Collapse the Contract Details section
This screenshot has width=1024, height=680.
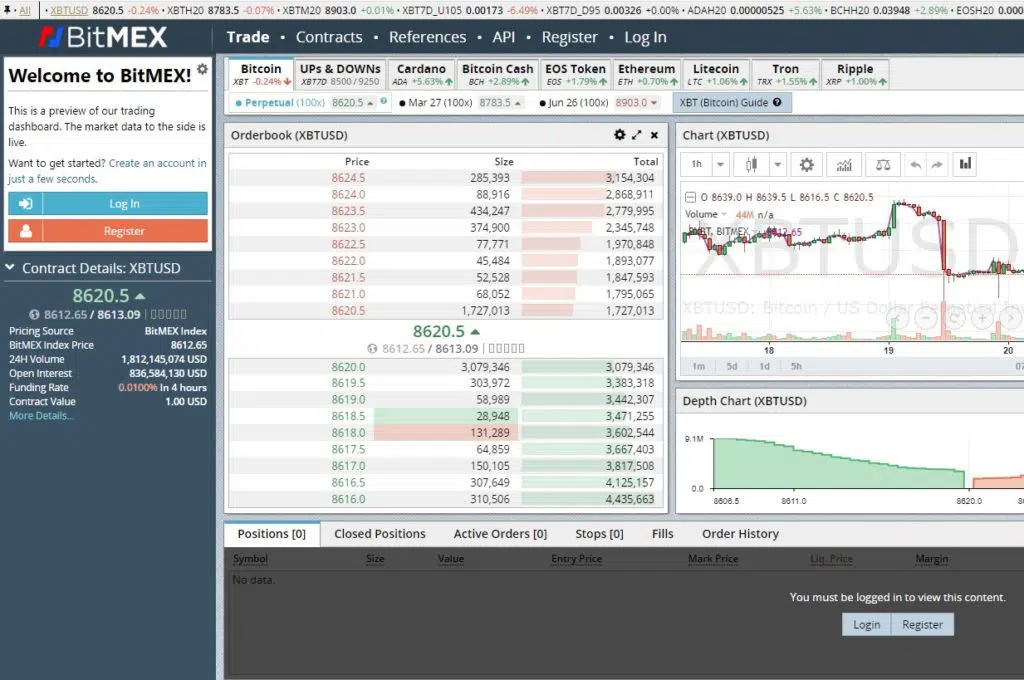click(10, 267)
